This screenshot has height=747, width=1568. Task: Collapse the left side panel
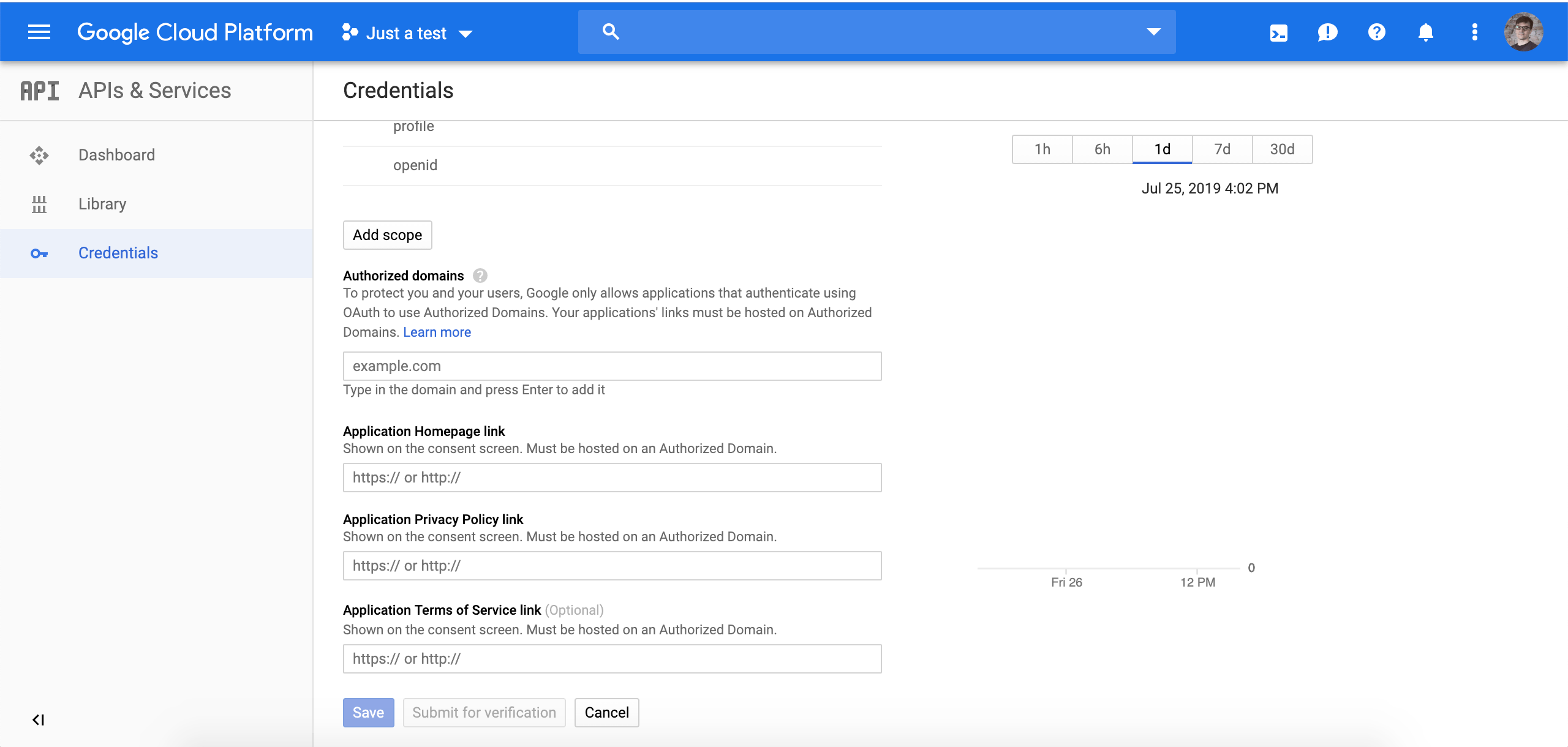38,720
